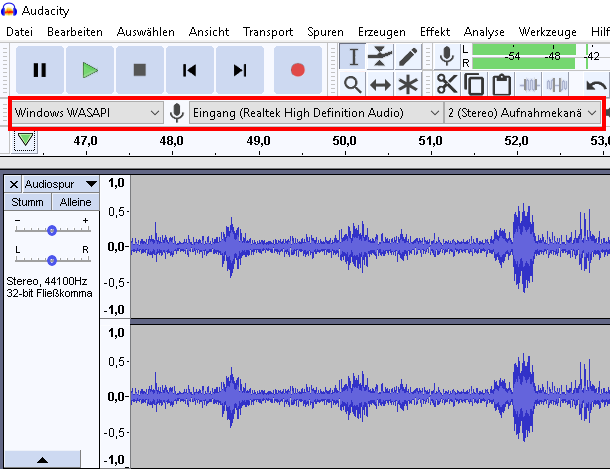Click the Copy icon
This screenshot has height=469, width=610.
point(474,84)
